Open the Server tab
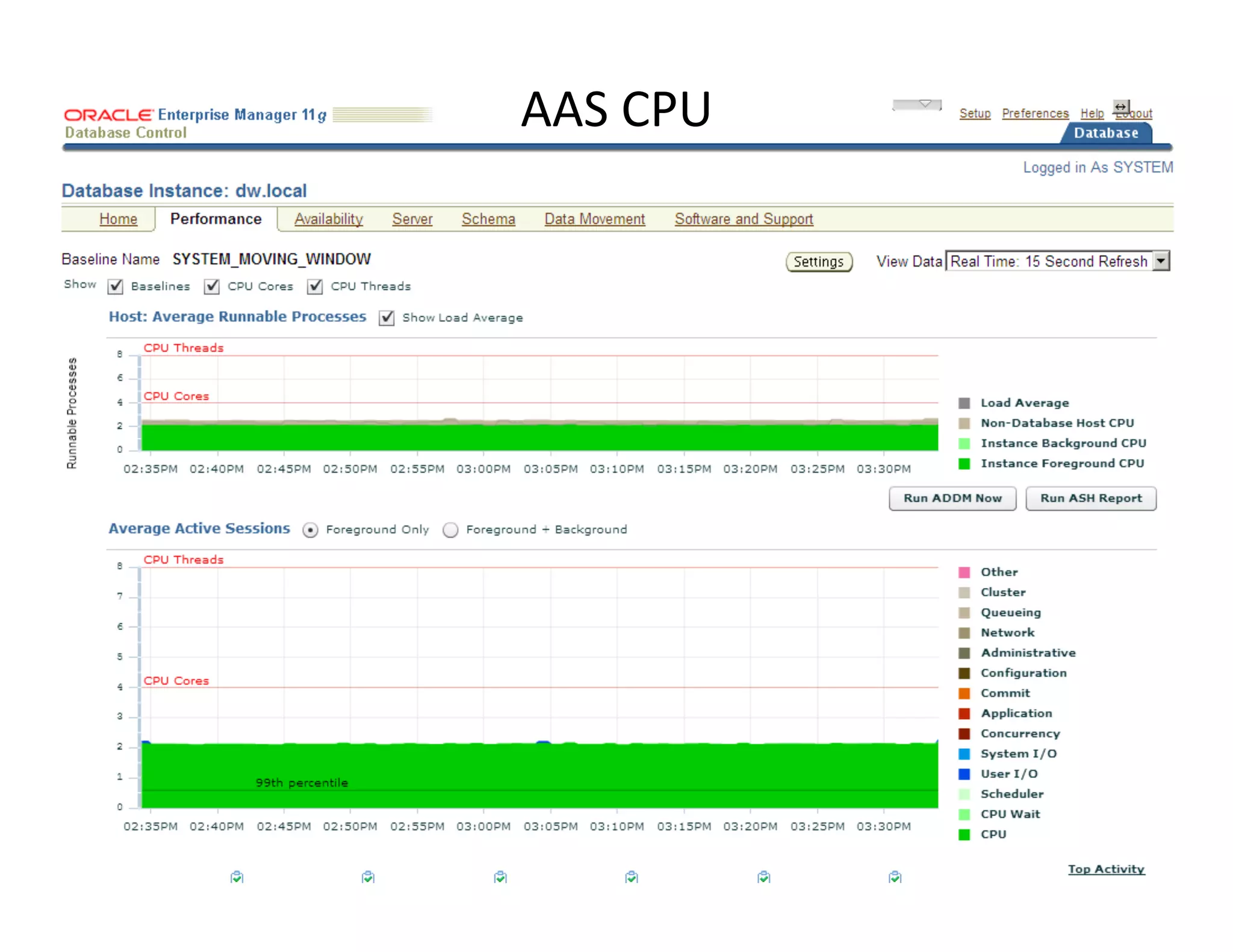Viewport: 1233px width, 952px height. coord(412,219)
